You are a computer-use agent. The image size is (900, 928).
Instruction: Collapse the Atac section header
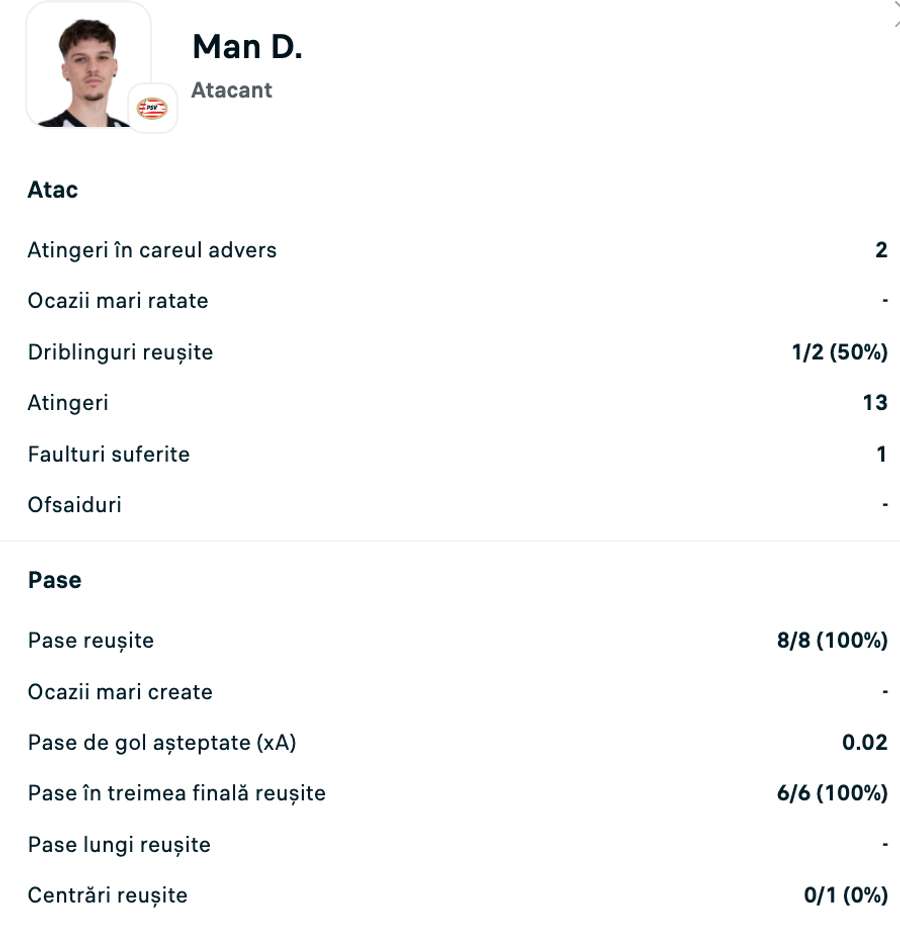(x=52, y=189)
